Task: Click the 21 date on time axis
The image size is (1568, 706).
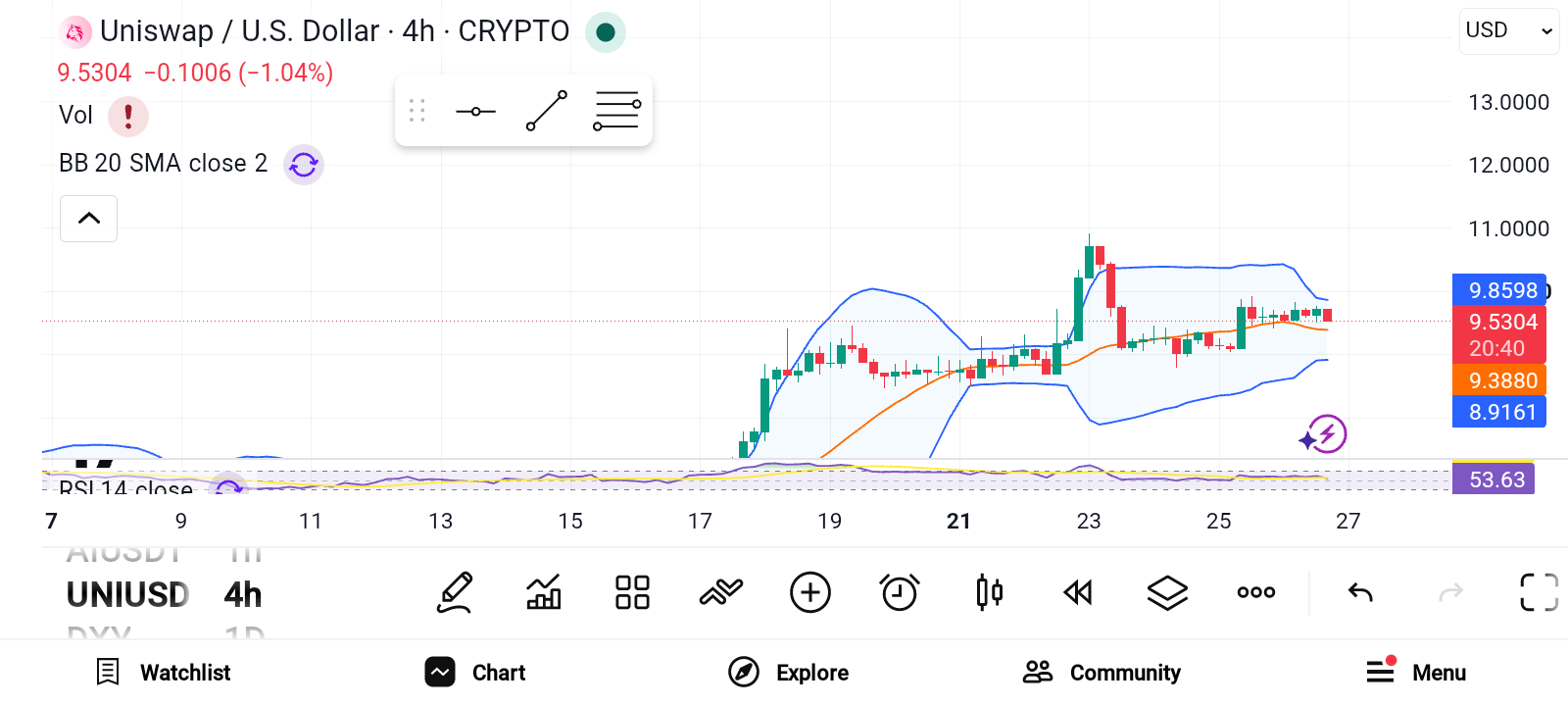Action: click(958, 522)
